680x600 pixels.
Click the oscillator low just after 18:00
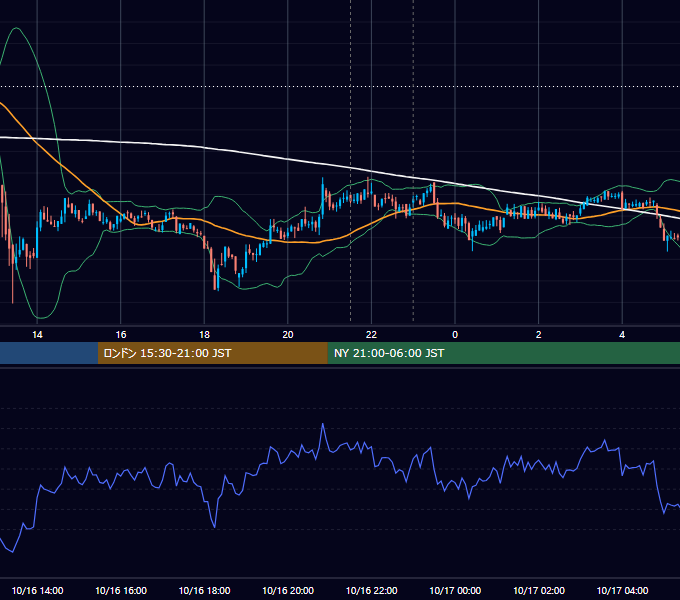pos(215,527)
